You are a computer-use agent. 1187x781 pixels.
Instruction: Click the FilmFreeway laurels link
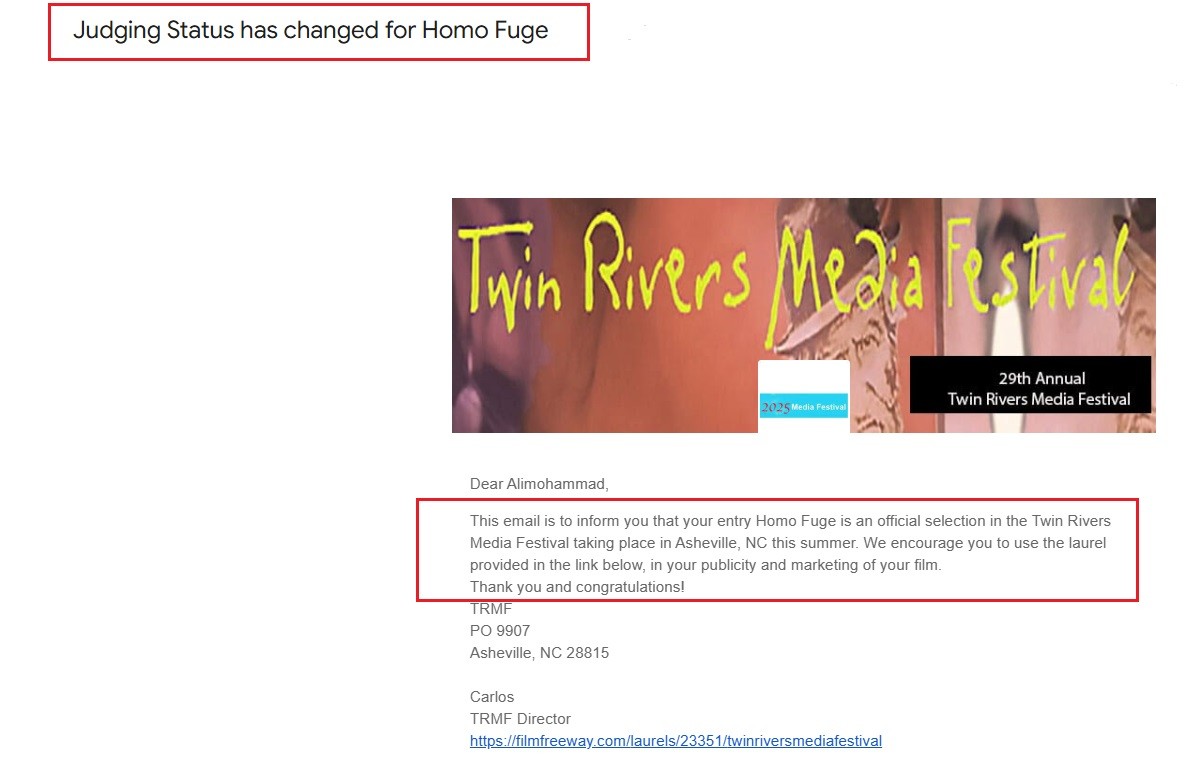click(x=675, y=741)
